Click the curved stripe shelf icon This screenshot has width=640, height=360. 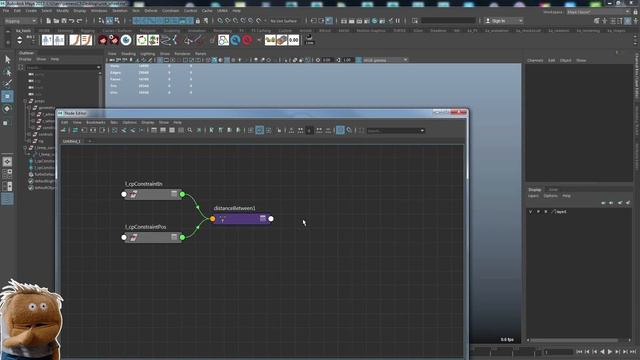74,40
